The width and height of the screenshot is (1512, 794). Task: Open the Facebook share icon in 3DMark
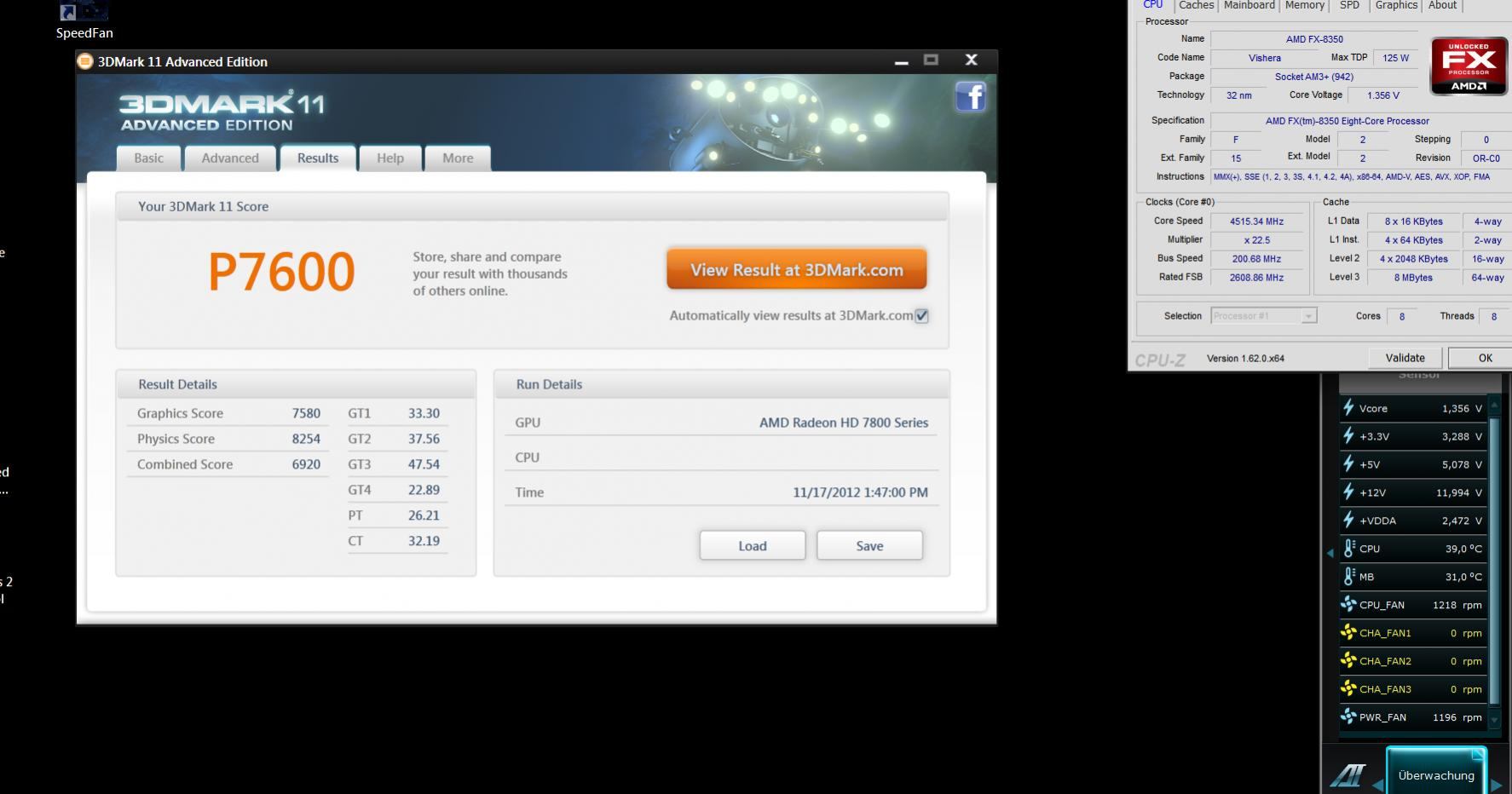click(x=971, y=96)
